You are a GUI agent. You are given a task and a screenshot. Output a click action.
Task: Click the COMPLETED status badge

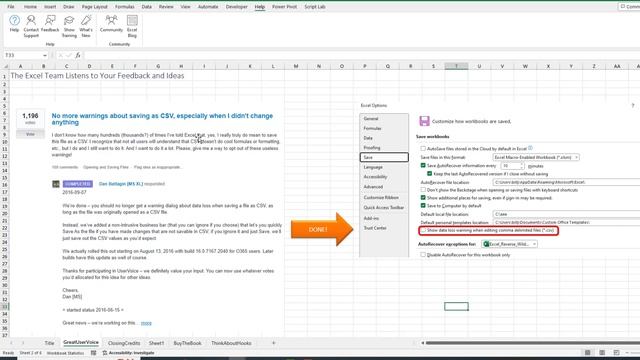pyautogui.click(x=78, y=184)
